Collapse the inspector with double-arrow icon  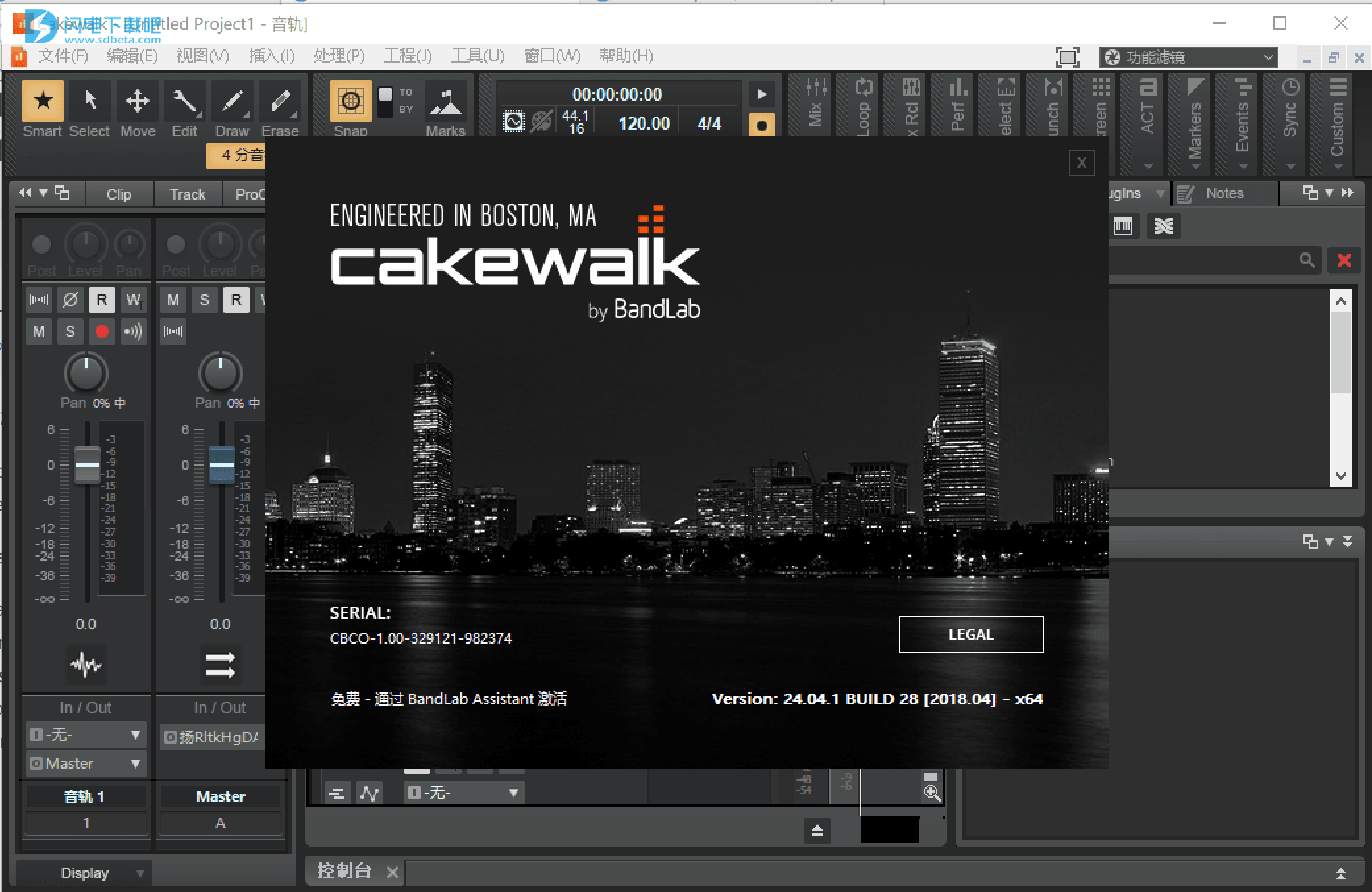(25, 193)
